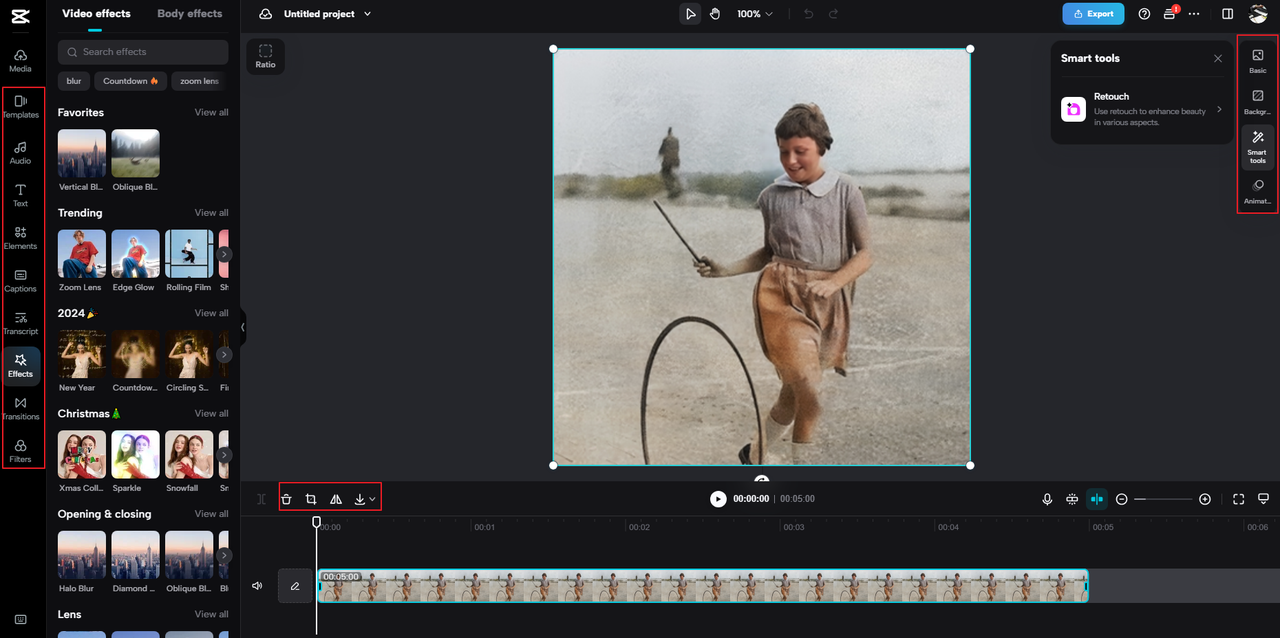Zoom in the timeline
Image resolution: width=1280 pixels, height=638 pixels.
click(1205, 498)
